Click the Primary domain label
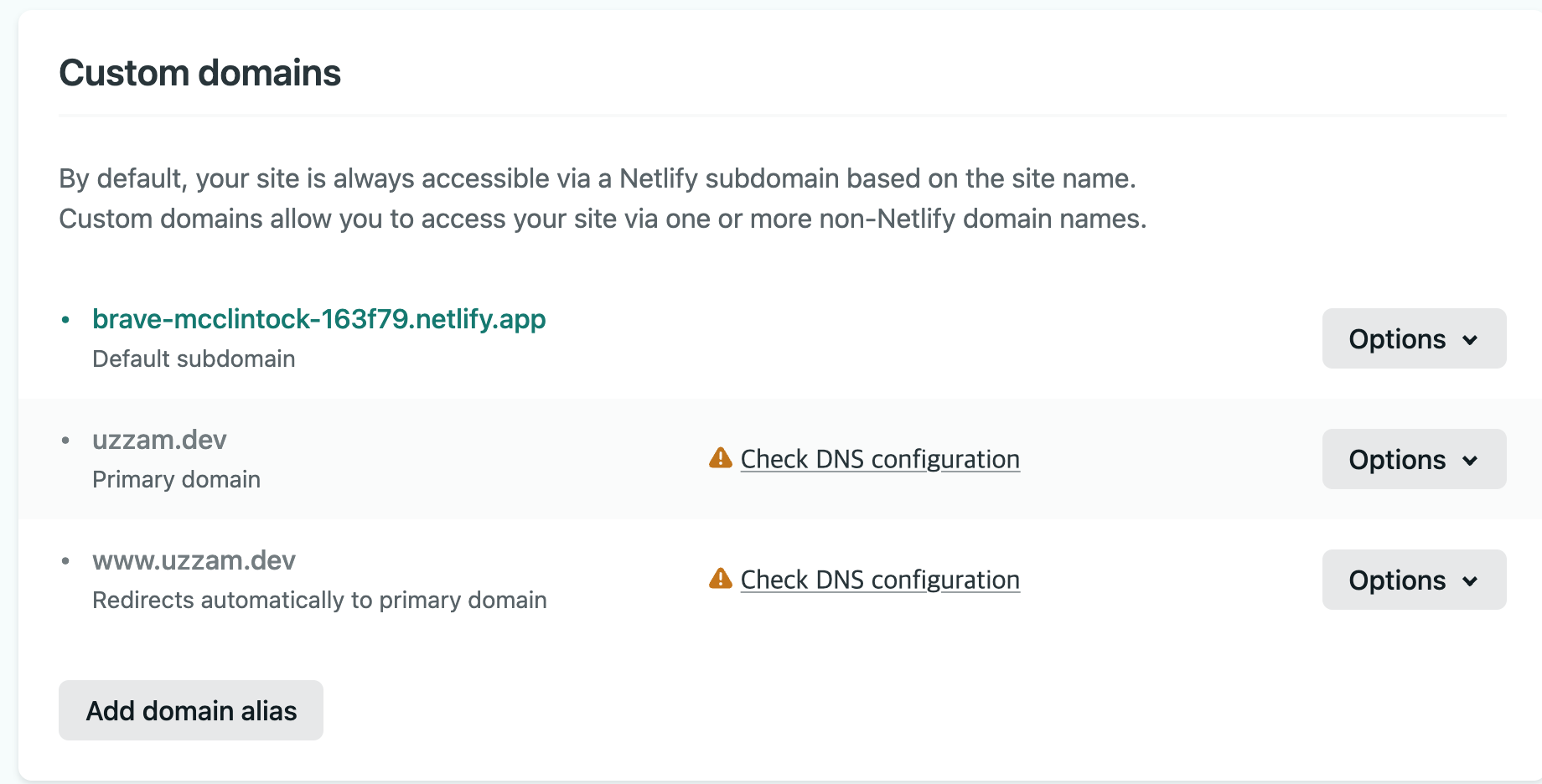This screenshot has height=784, width=1542. [176, 479]
